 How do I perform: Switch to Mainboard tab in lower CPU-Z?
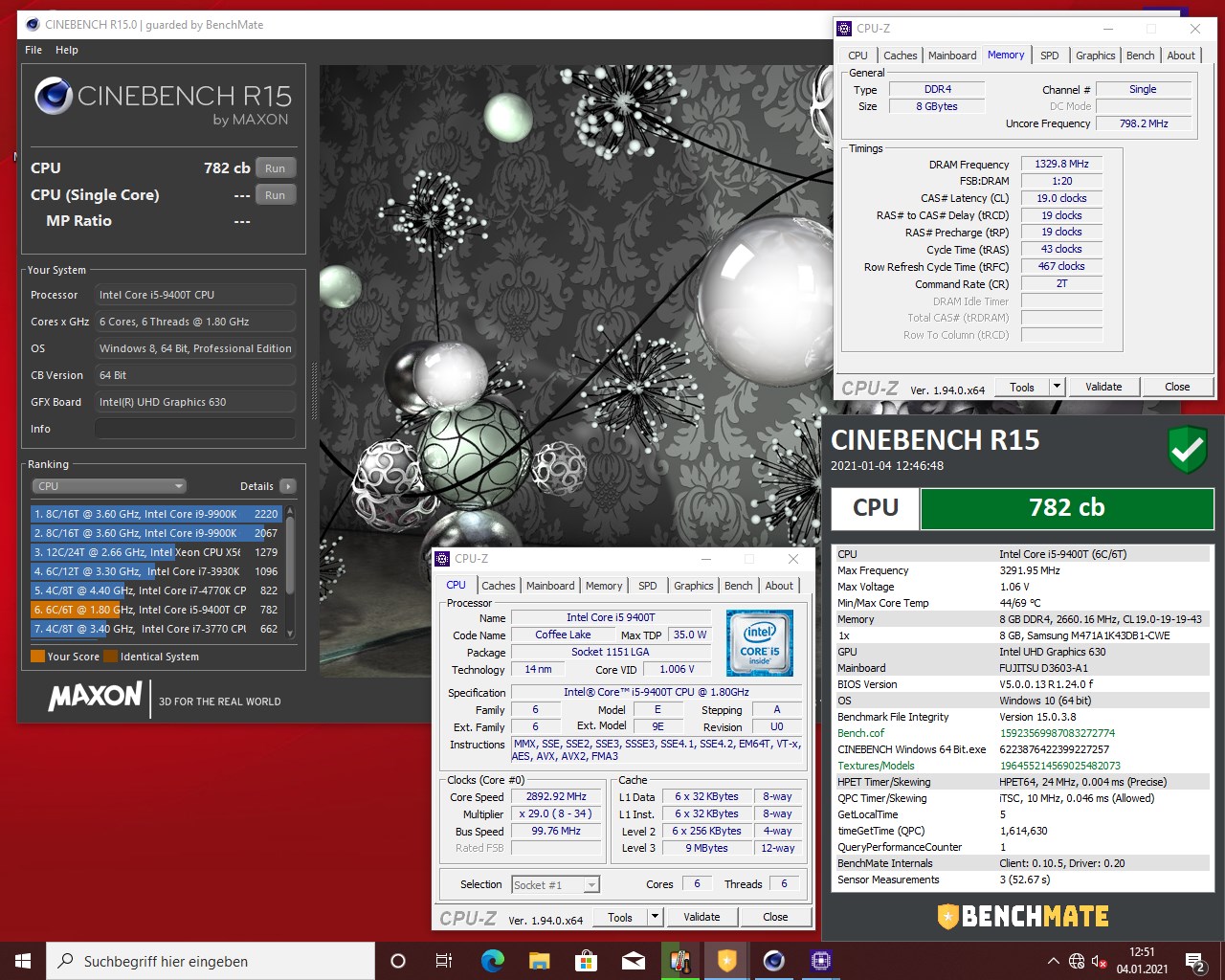point(550,586)
